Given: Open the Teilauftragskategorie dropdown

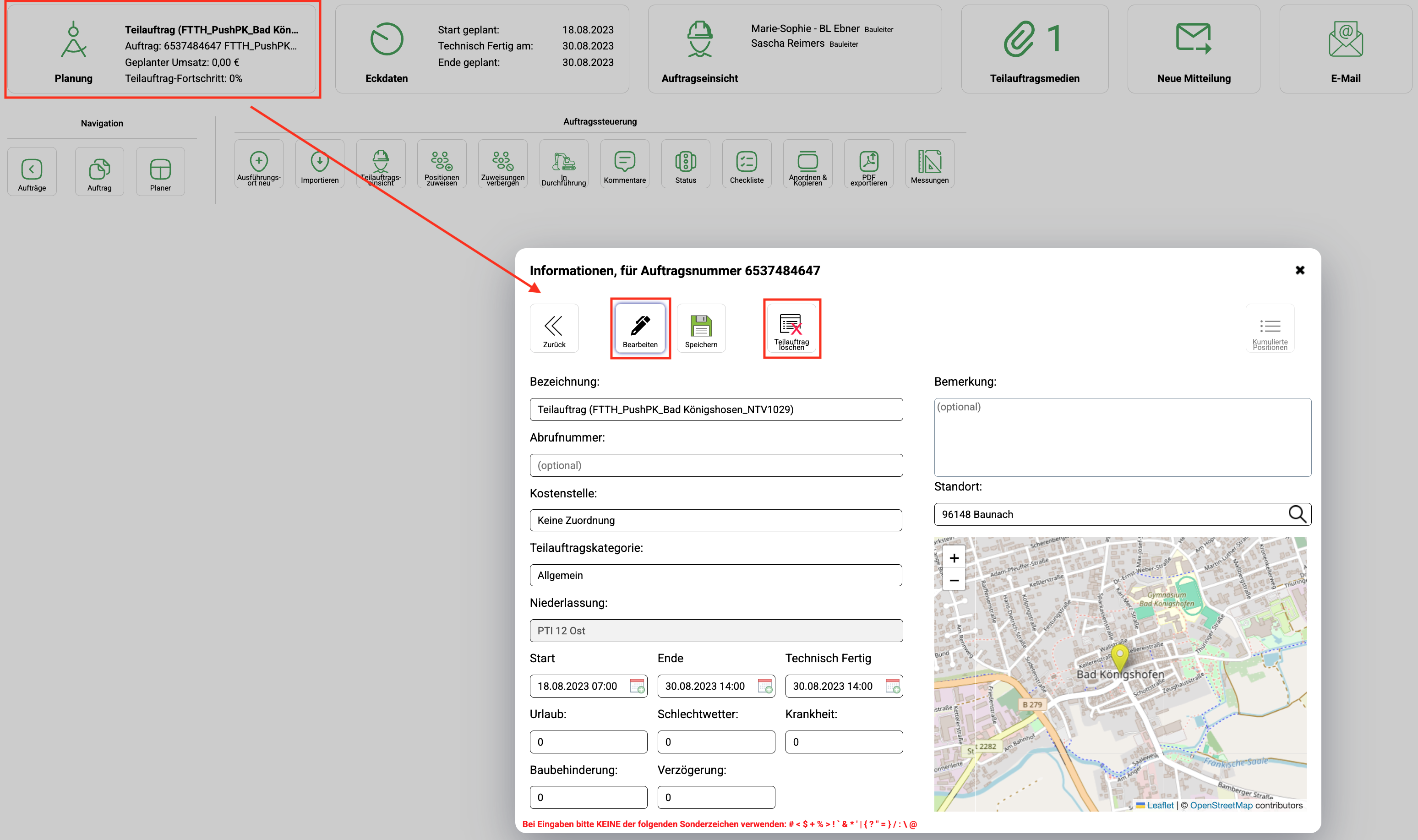Looking at the screenshot, I should point(715,575).
